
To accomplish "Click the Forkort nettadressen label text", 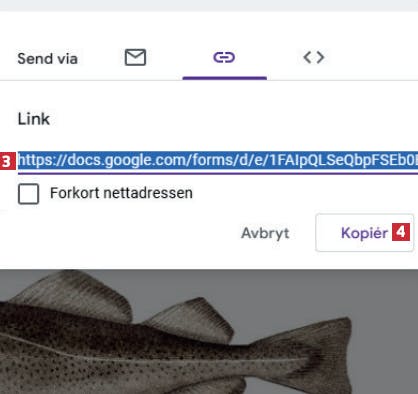I will (x=121, y=193).
